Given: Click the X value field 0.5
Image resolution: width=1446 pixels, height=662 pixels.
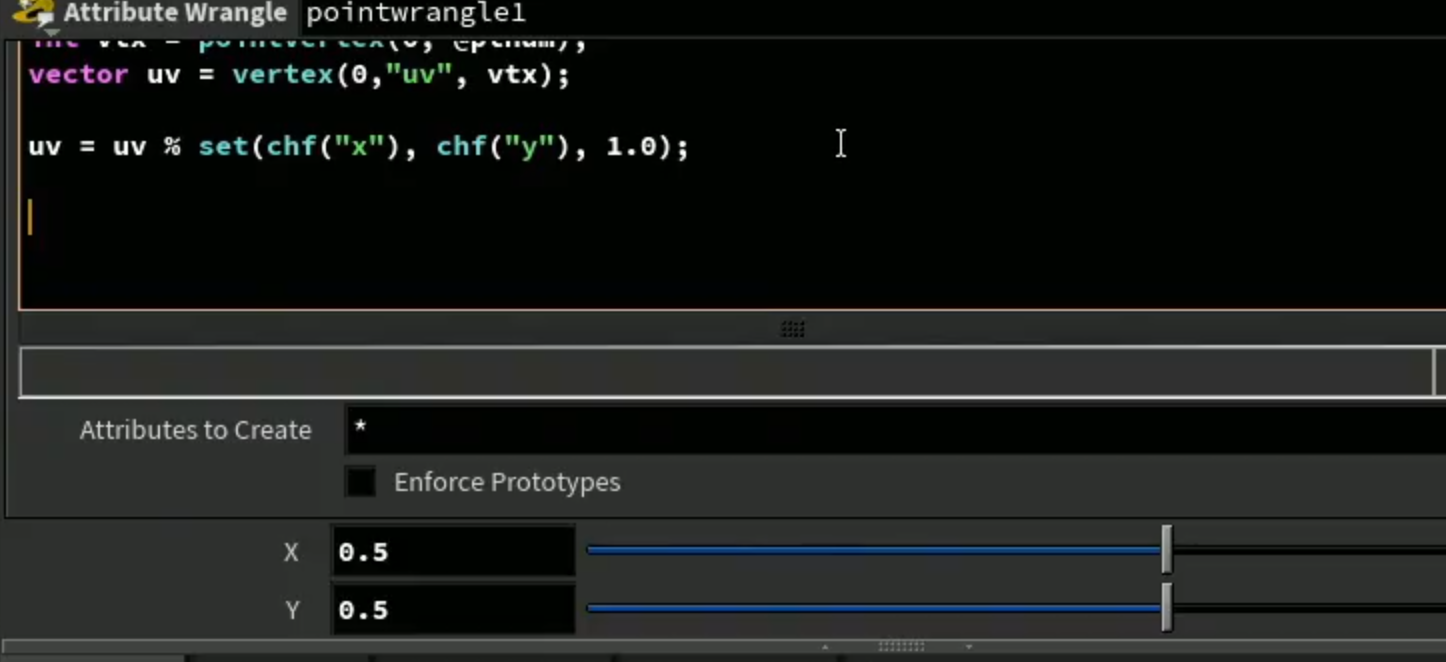Looking at the screenshot, I should pyautogui.click(x=453, y=552).
